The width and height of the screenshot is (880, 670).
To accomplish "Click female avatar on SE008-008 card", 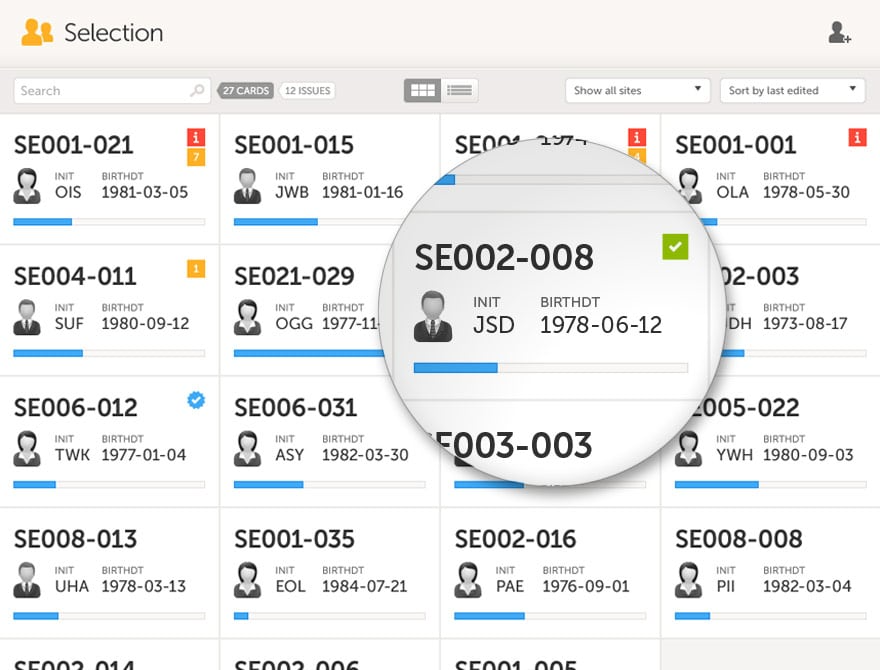I will click(x=689, y=580).
